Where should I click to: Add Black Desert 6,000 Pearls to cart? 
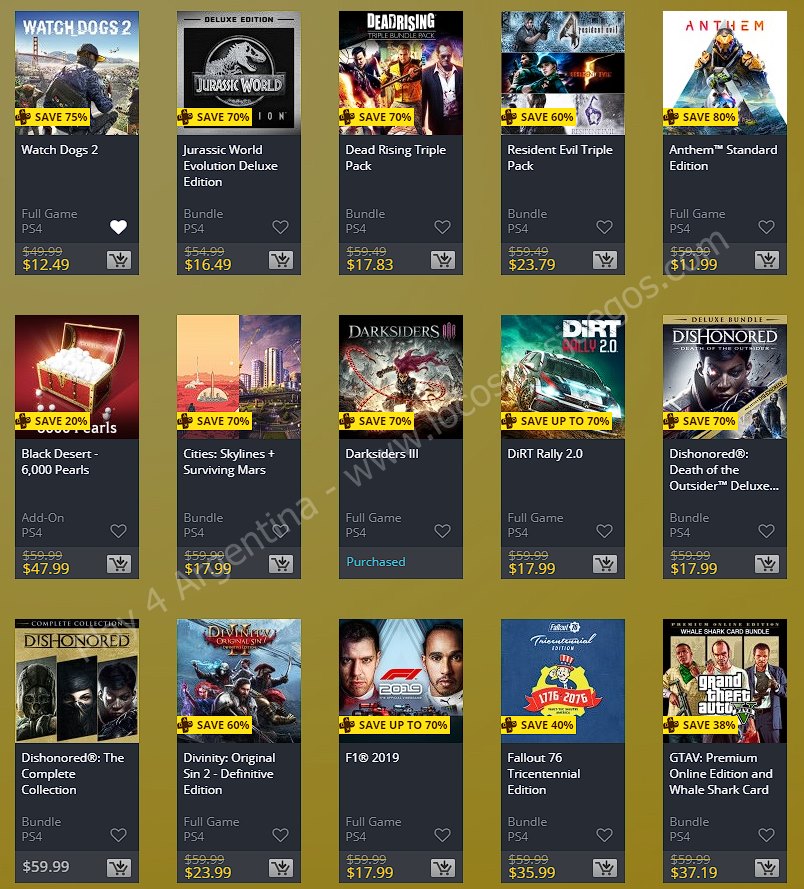point(119,564)
